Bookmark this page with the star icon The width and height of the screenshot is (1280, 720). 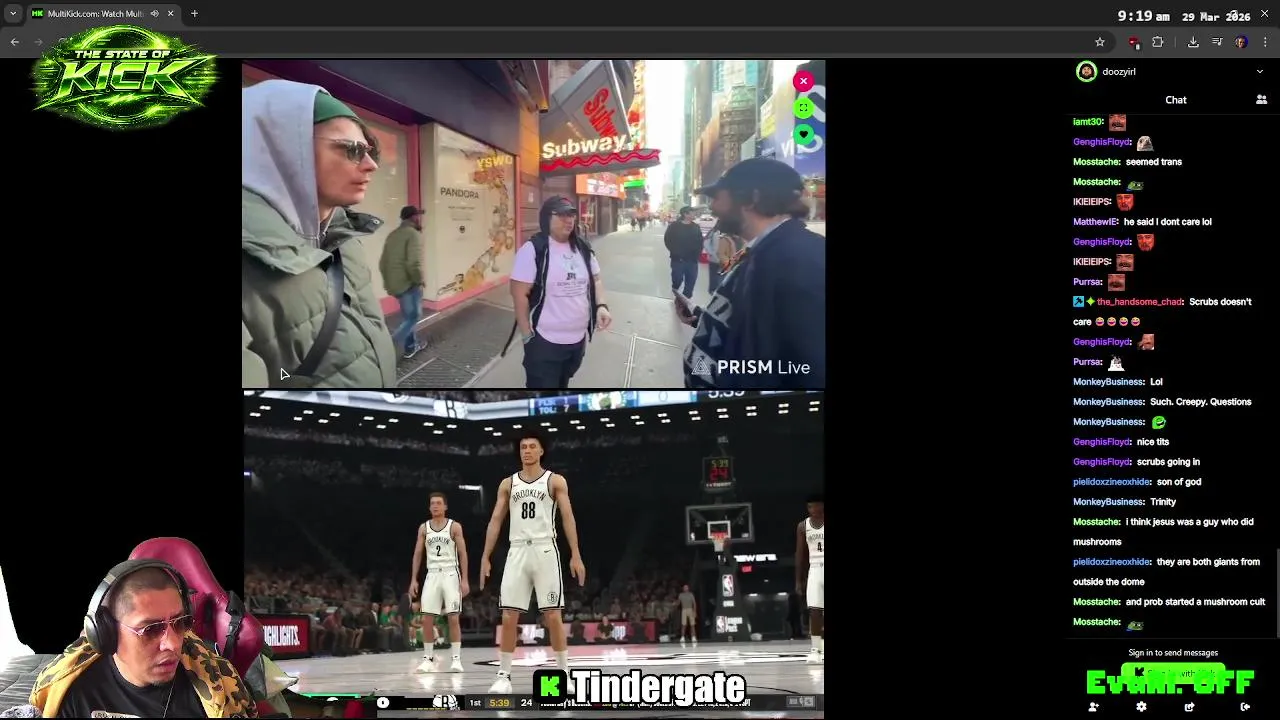pyautogui.click(x=1100, y=42)
